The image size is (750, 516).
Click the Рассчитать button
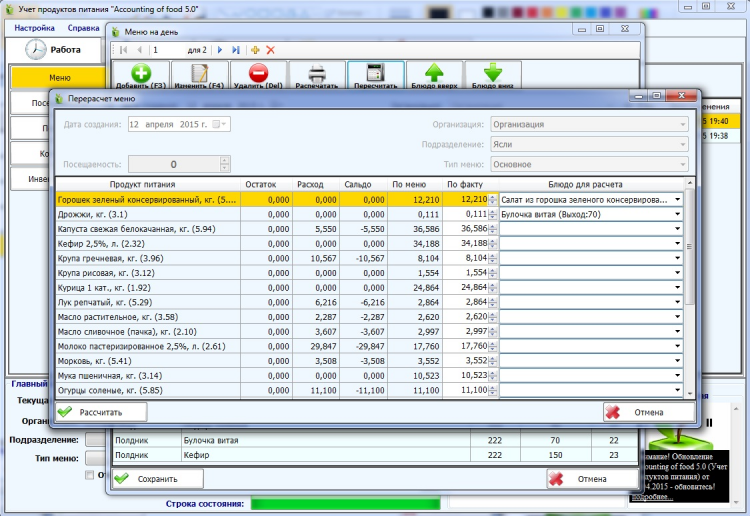click(x=100, y=412)
